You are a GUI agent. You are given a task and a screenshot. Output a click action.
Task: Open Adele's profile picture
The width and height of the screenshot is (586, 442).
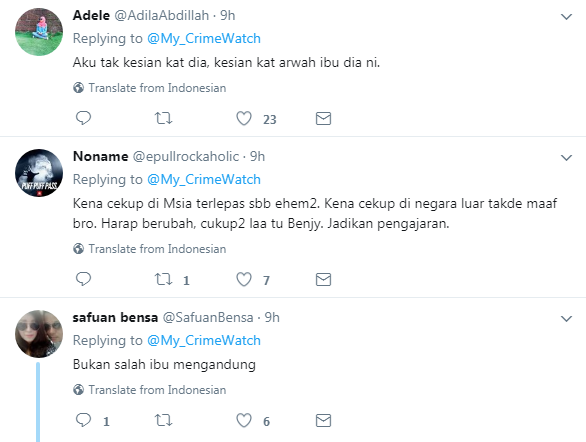click(39, 32)
